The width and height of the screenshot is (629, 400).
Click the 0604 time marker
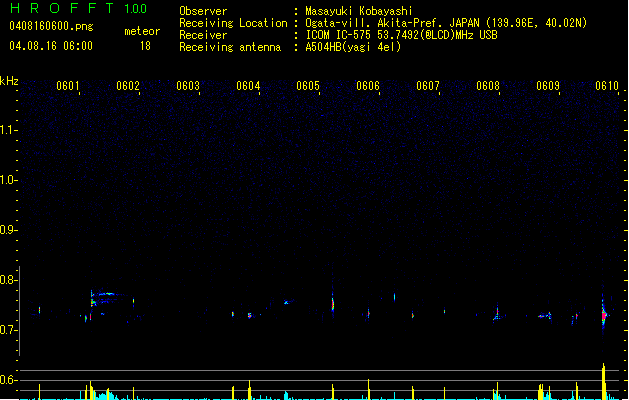248,86
